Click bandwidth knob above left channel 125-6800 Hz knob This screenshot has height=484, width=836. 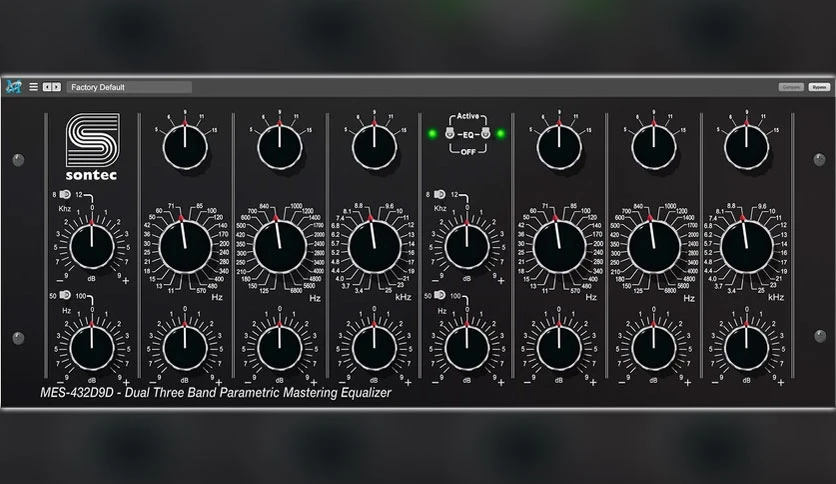279,147
